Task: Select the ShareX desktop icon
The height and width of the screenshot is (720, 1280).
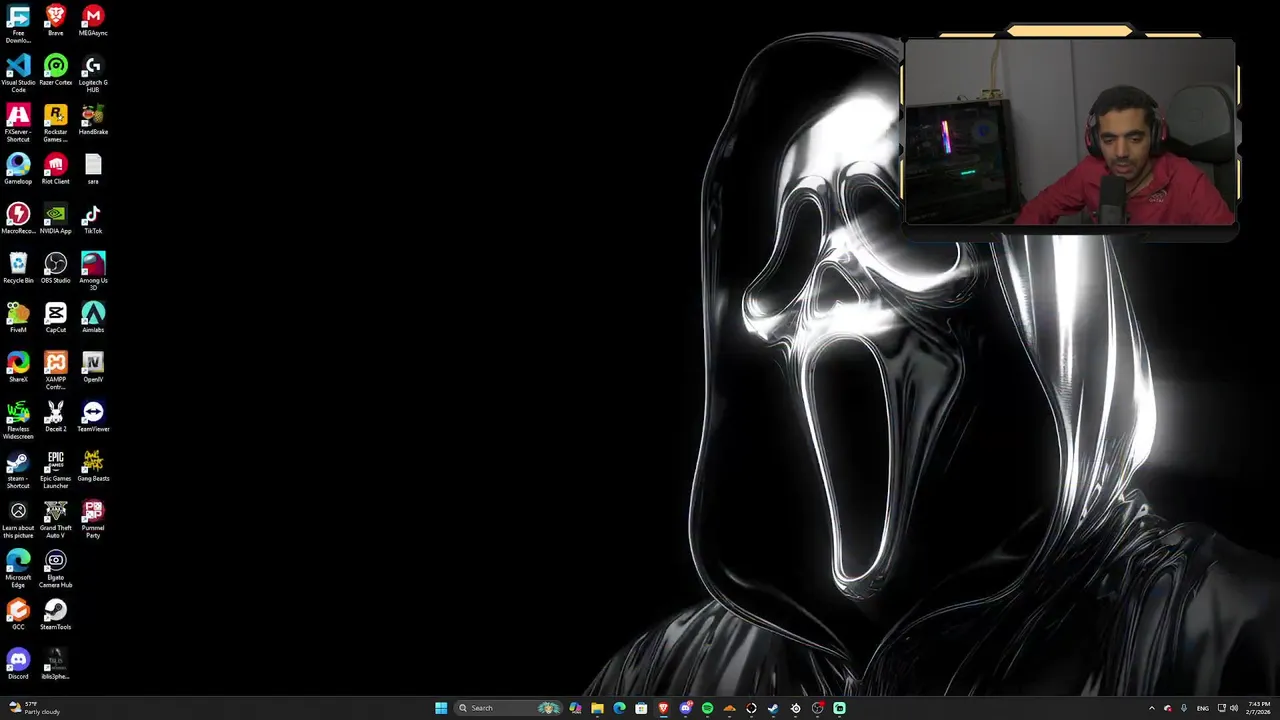Action: (18, 368)
